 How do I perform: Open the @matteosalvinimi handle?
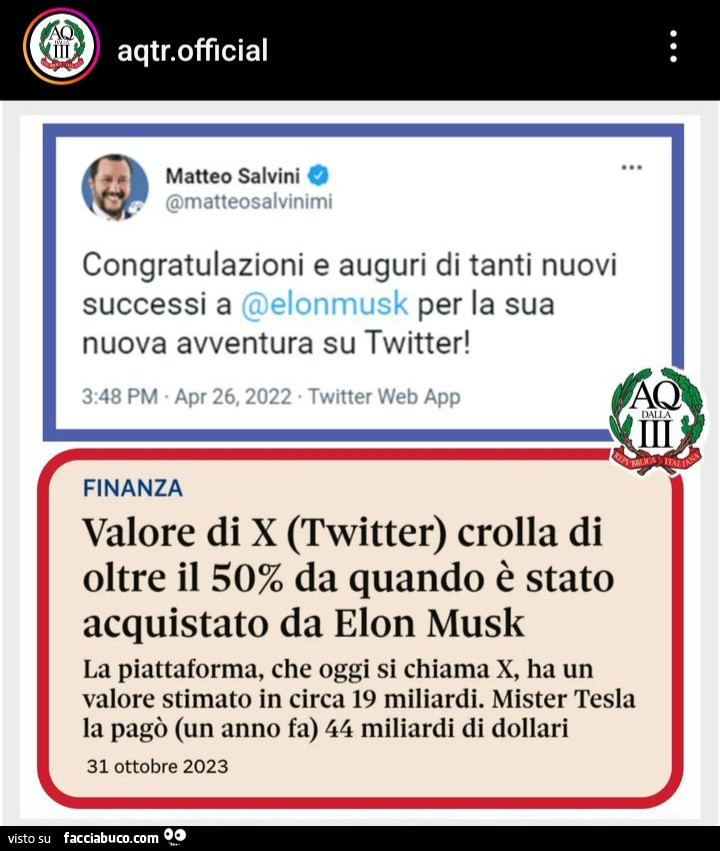(x=249, y=201)
